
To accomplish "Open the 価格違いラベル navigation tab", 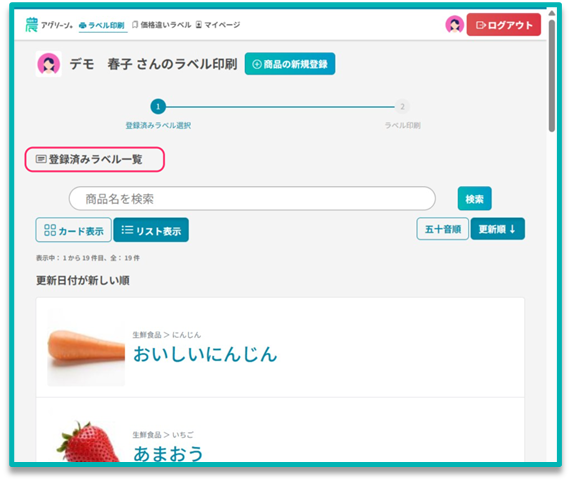I will click(161, 25).
